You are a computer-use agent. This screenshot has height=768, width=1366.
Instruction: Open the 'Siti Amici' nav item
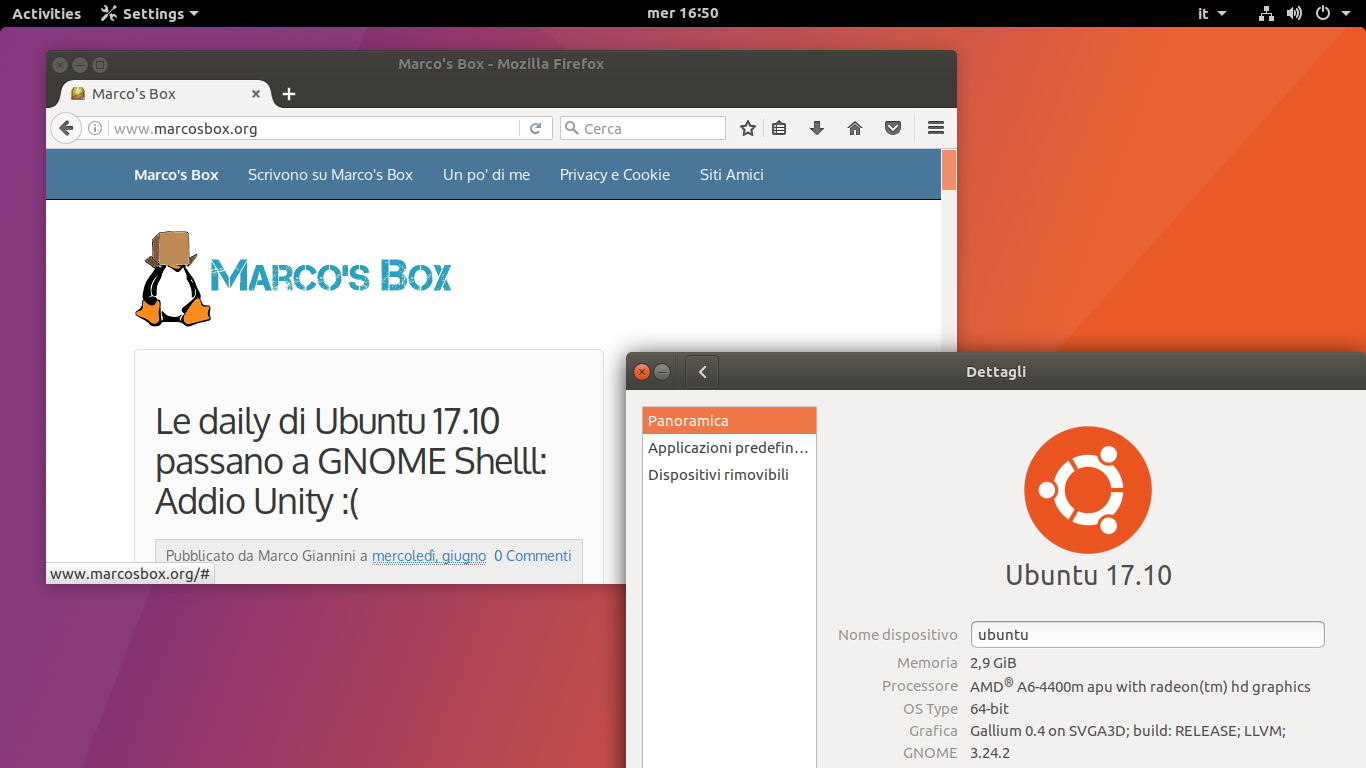[x=732, y=175]
